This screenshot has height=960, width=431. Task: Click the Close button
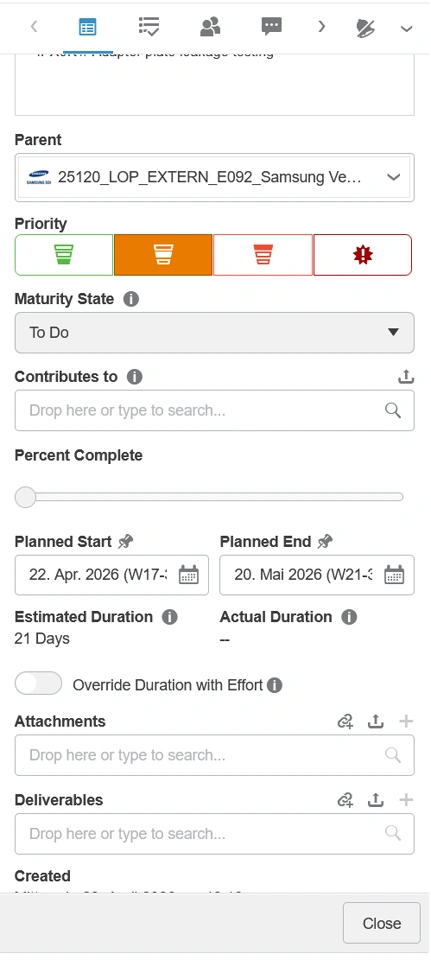pos(381,923)
